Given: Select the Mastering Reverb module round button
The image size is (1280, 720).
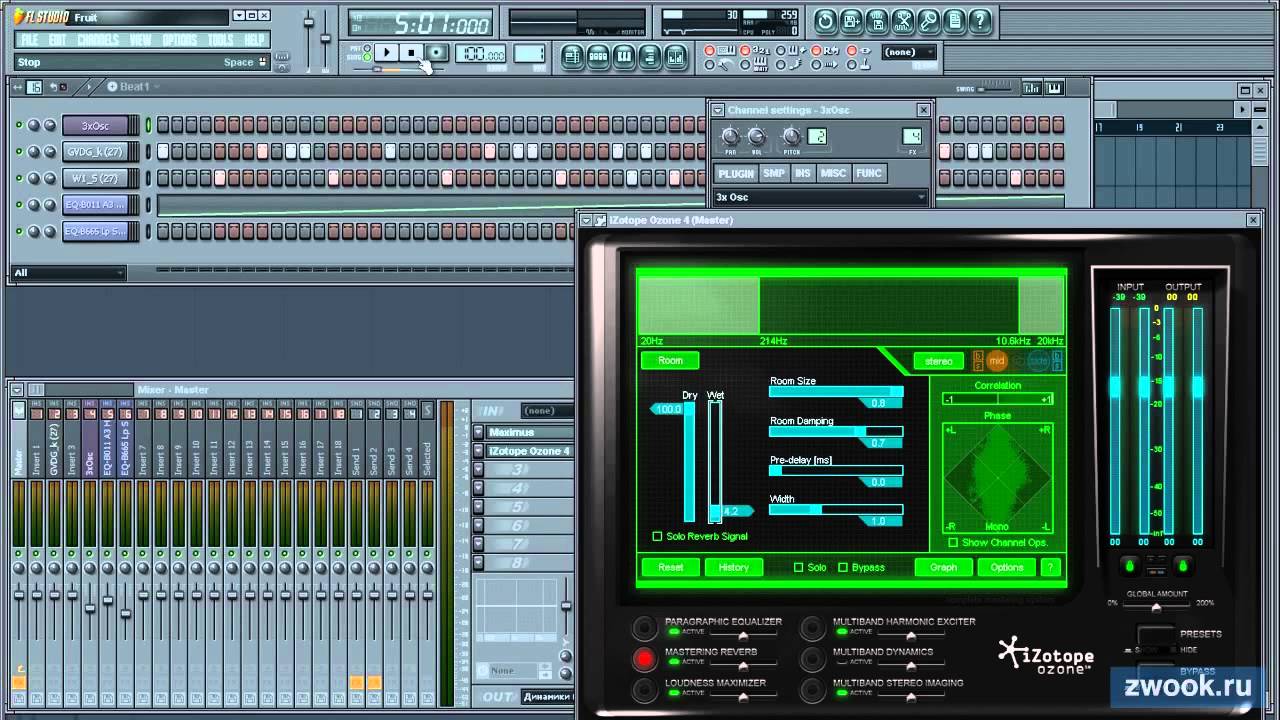Looking at the screenshot, I should pyautogui.click(x=644, y=659).
